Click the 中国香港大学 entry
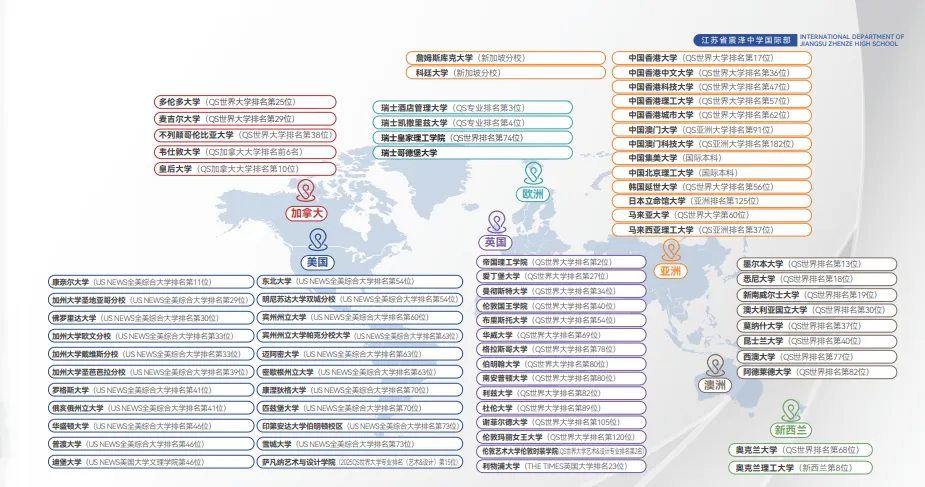The image size is (925, 487). (711, 58)
